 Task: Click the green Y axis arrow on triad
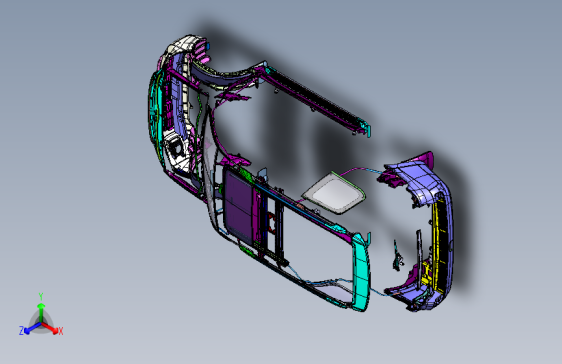(x=41, y=312)
